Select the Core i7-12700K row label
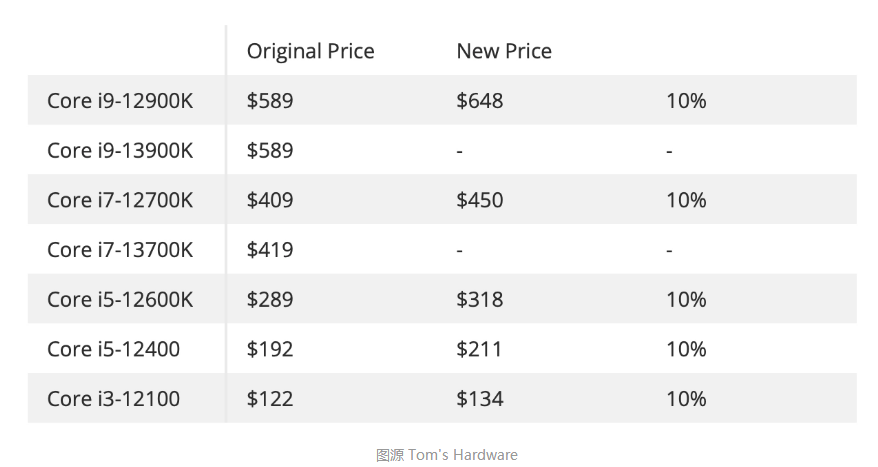878x467 pixels. (120, 200)
